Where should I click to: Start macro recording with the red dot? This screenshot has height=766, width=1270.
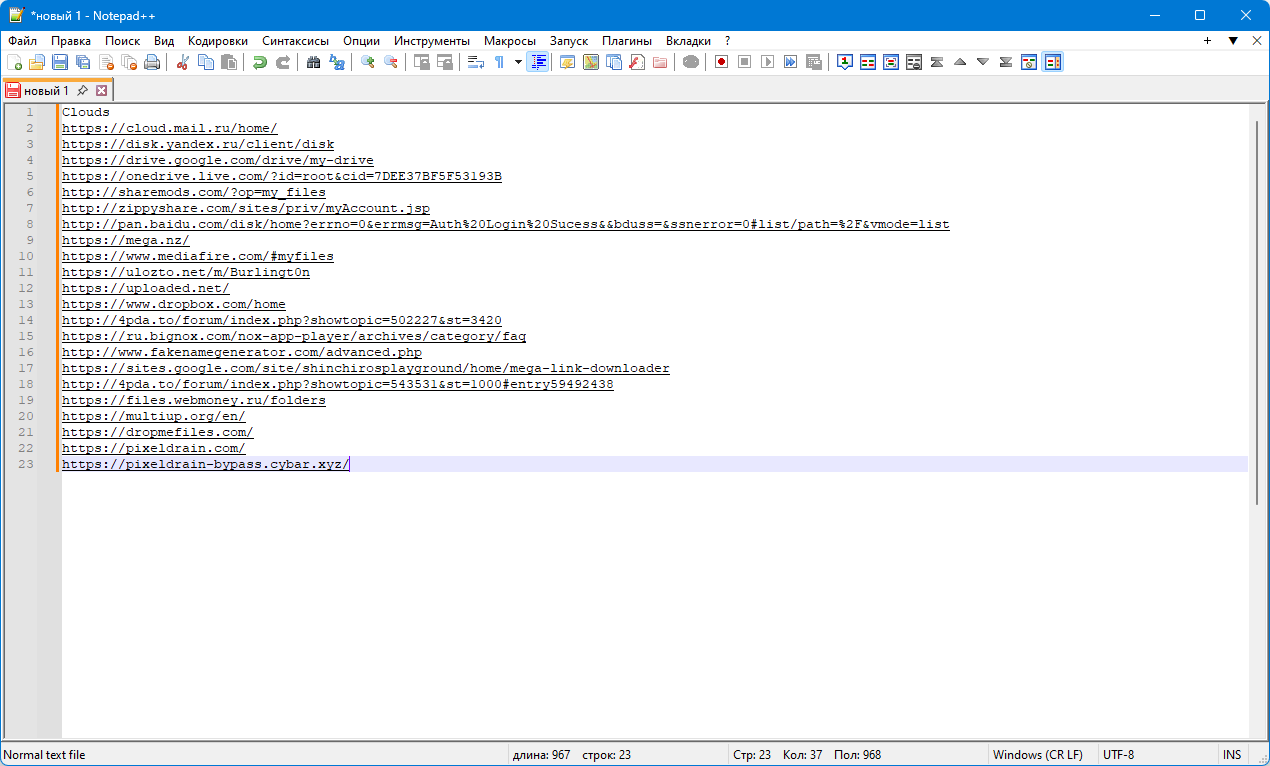pyautogui.click(x=720, y=62)
